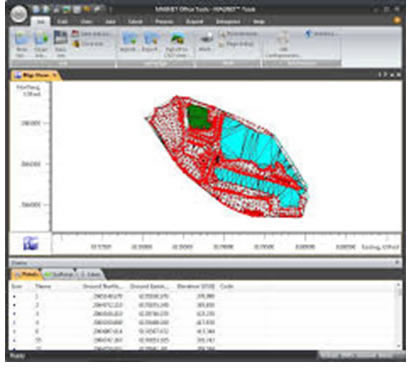The height and width of the screenshot is (370, 411).
Task: Click the blue icon left of the Easting axis
Action: [x=31, y=243]
